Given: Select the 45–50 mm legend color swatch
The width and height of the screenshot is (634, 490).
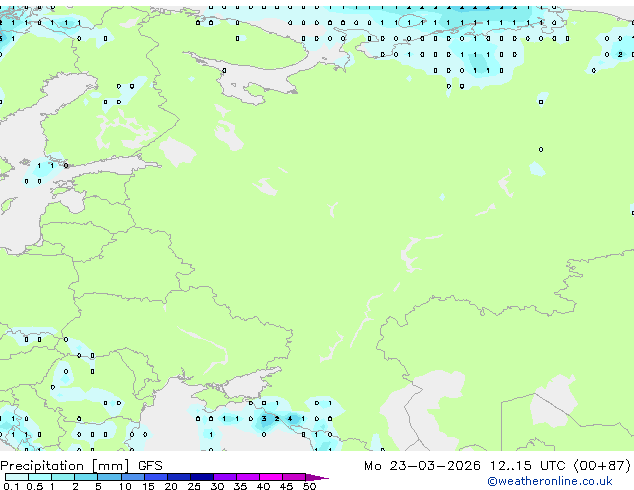Looking at the screenshot, I should coord(294,477).
